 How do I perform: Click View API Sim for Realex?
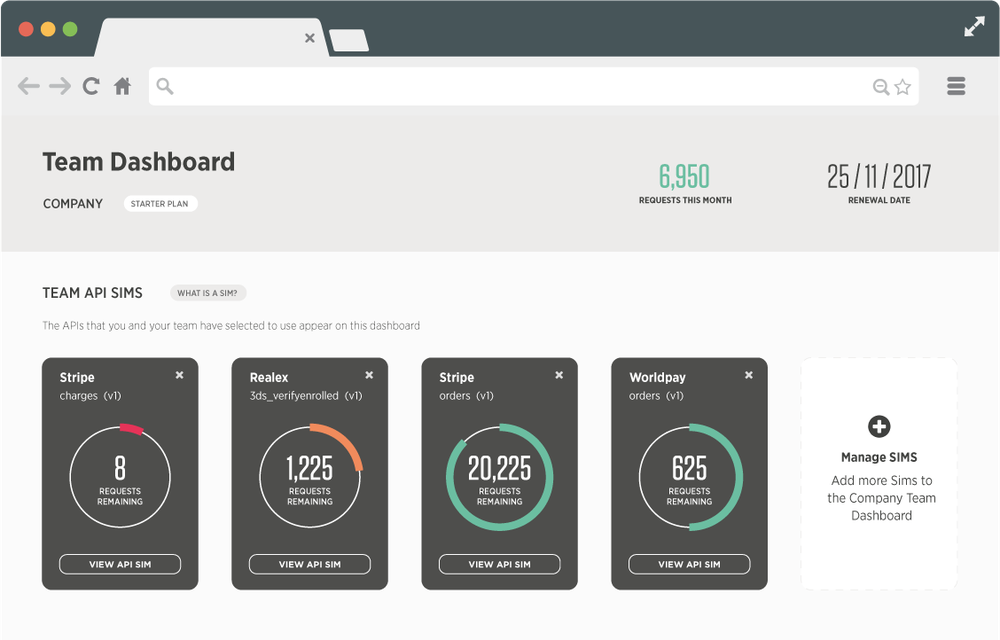310,564
